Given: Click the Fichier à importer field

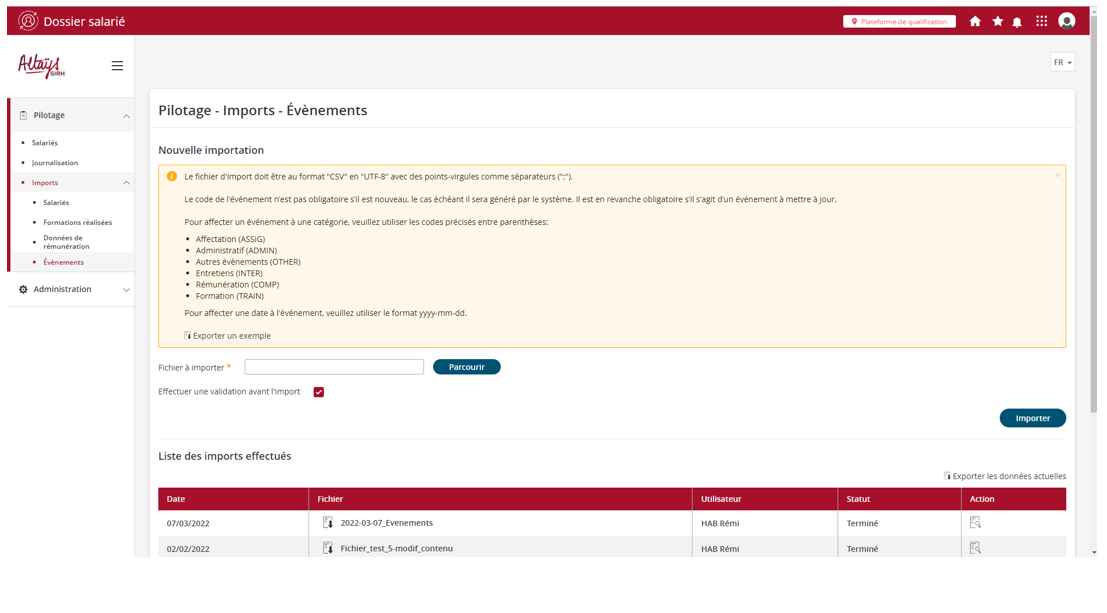Looking at the screenshot, I should [334, 367].
